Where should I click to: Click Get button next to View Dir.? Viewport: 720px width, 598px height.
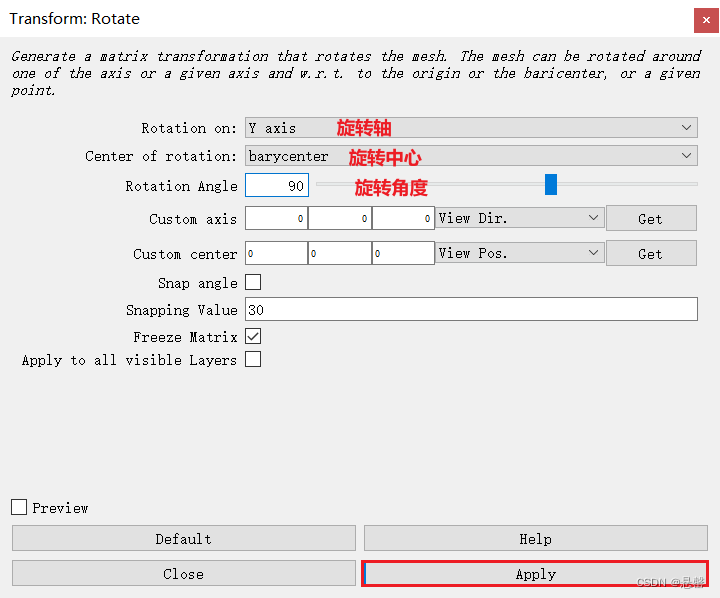[651, 219]
